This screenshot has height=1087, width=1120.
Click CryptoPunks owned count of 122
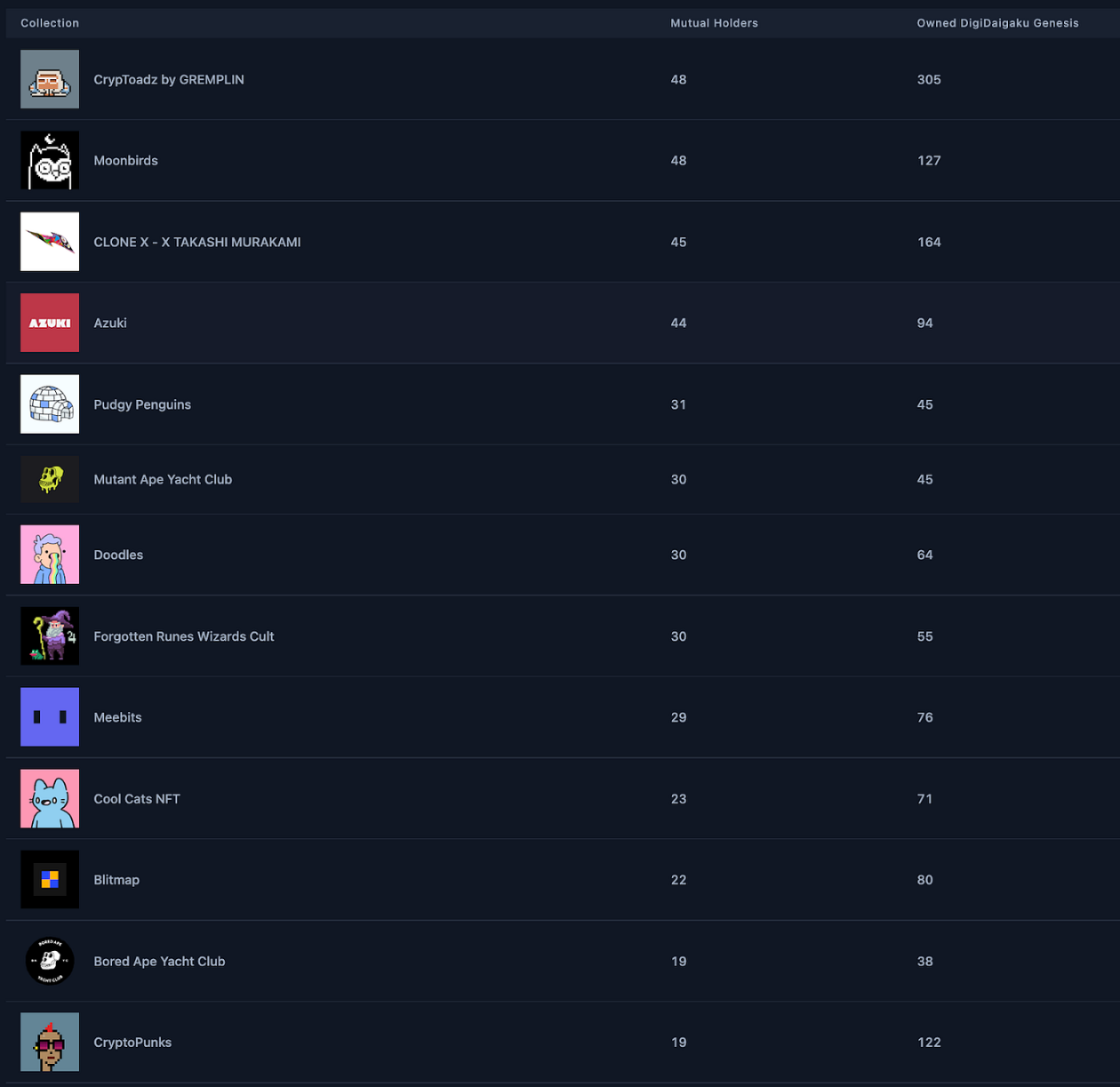coord(929,1043)
